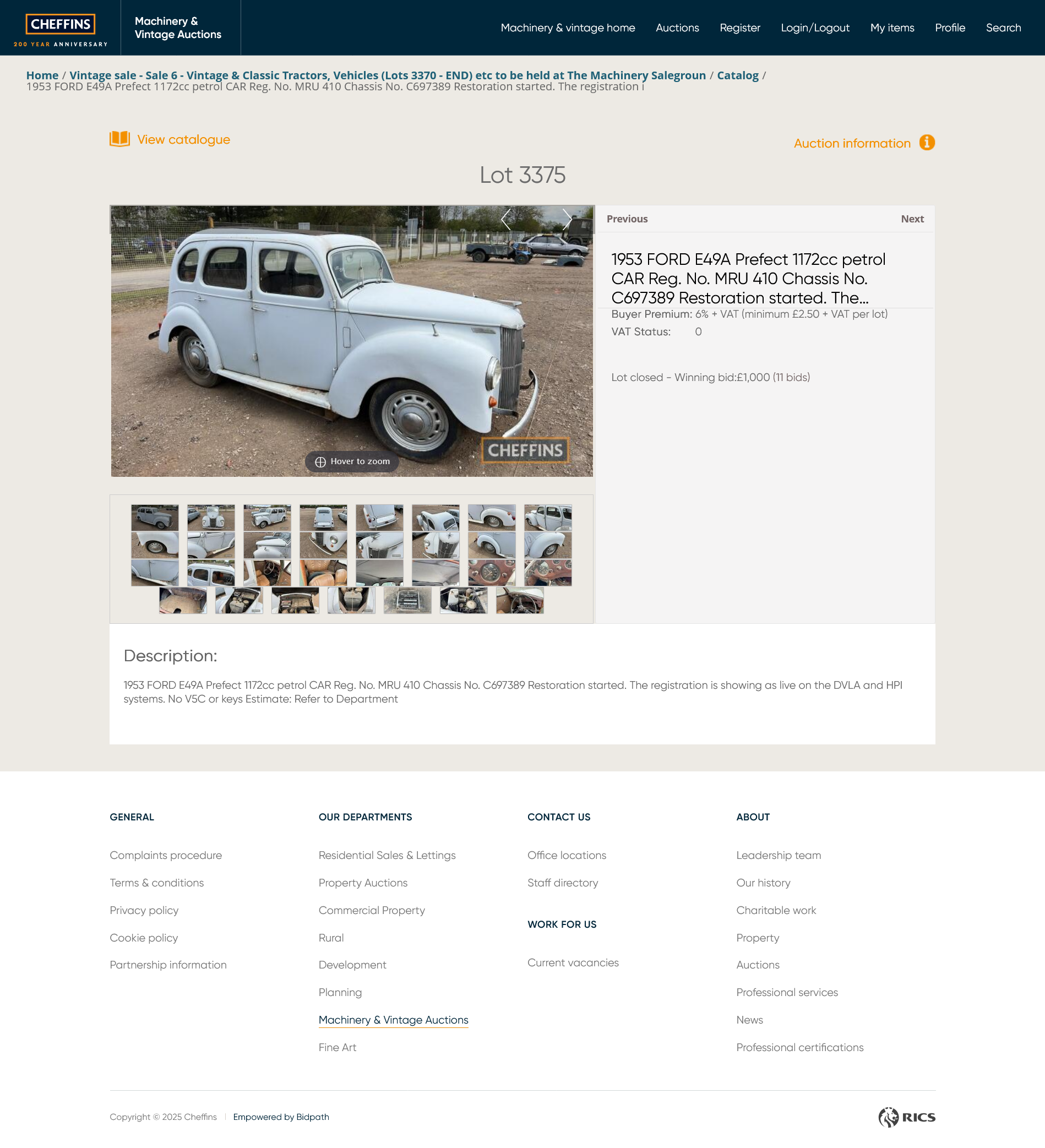Go to the Previous lot

(627, 219)
